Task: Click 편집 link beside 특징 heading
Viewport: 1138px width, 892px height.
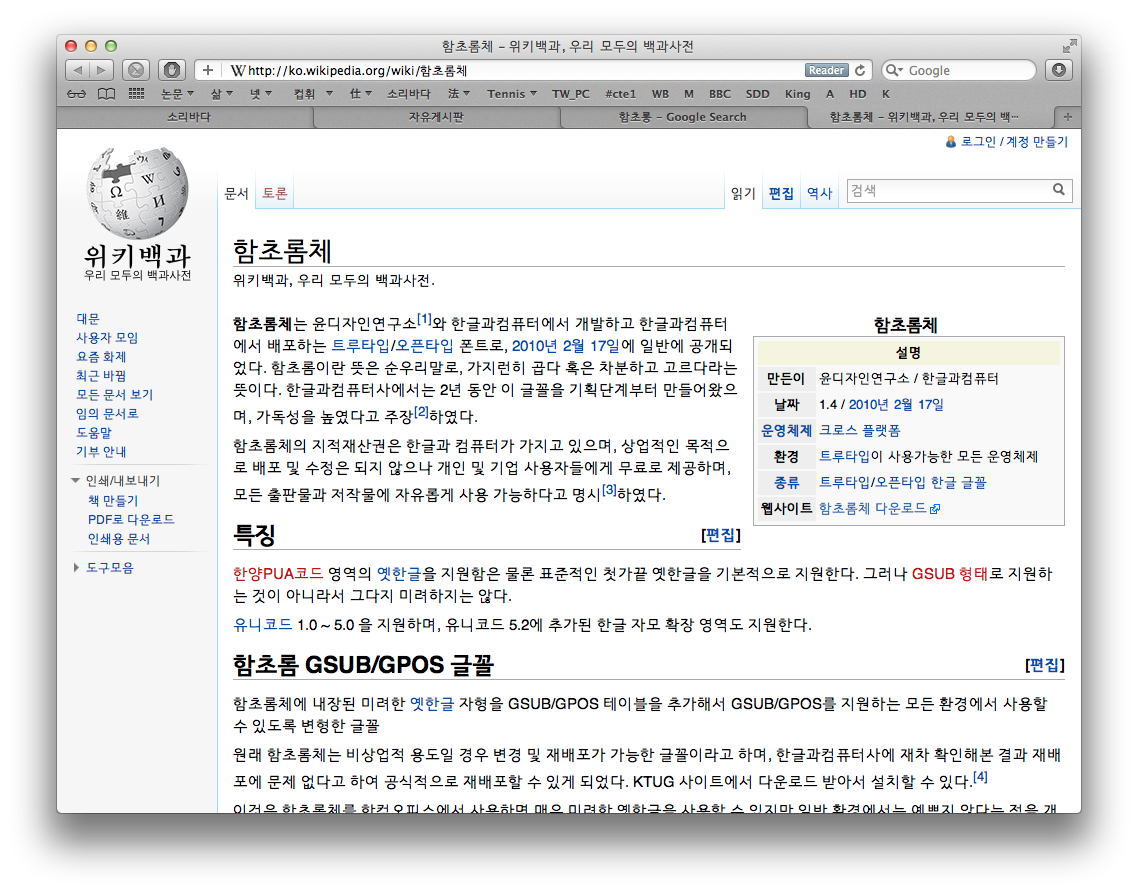Action: (x=720, y=535)
